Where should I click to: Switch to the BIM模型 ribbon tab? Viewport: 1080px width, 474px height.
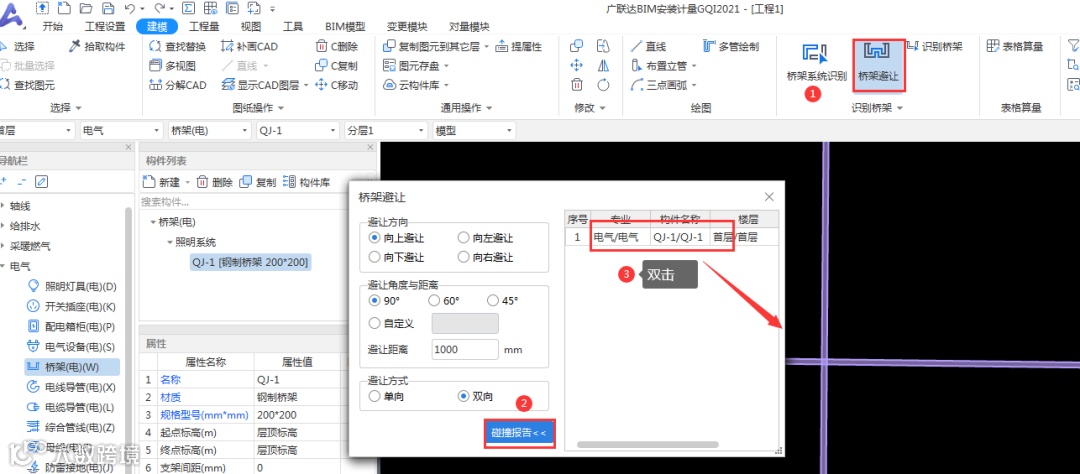pyautogui.click(x=345, y=27)
